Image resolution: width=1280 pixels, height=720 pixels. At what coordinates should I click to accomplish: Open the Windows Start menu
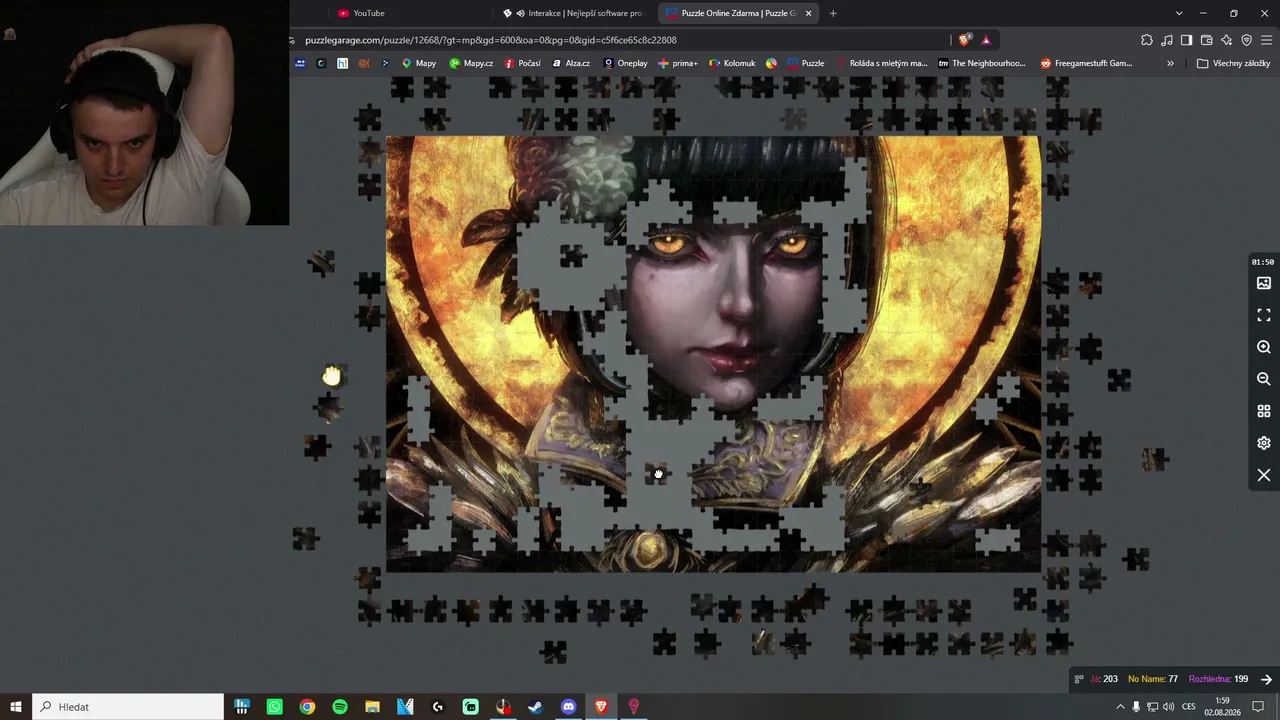pyautogui.click(x=16, y=707)
